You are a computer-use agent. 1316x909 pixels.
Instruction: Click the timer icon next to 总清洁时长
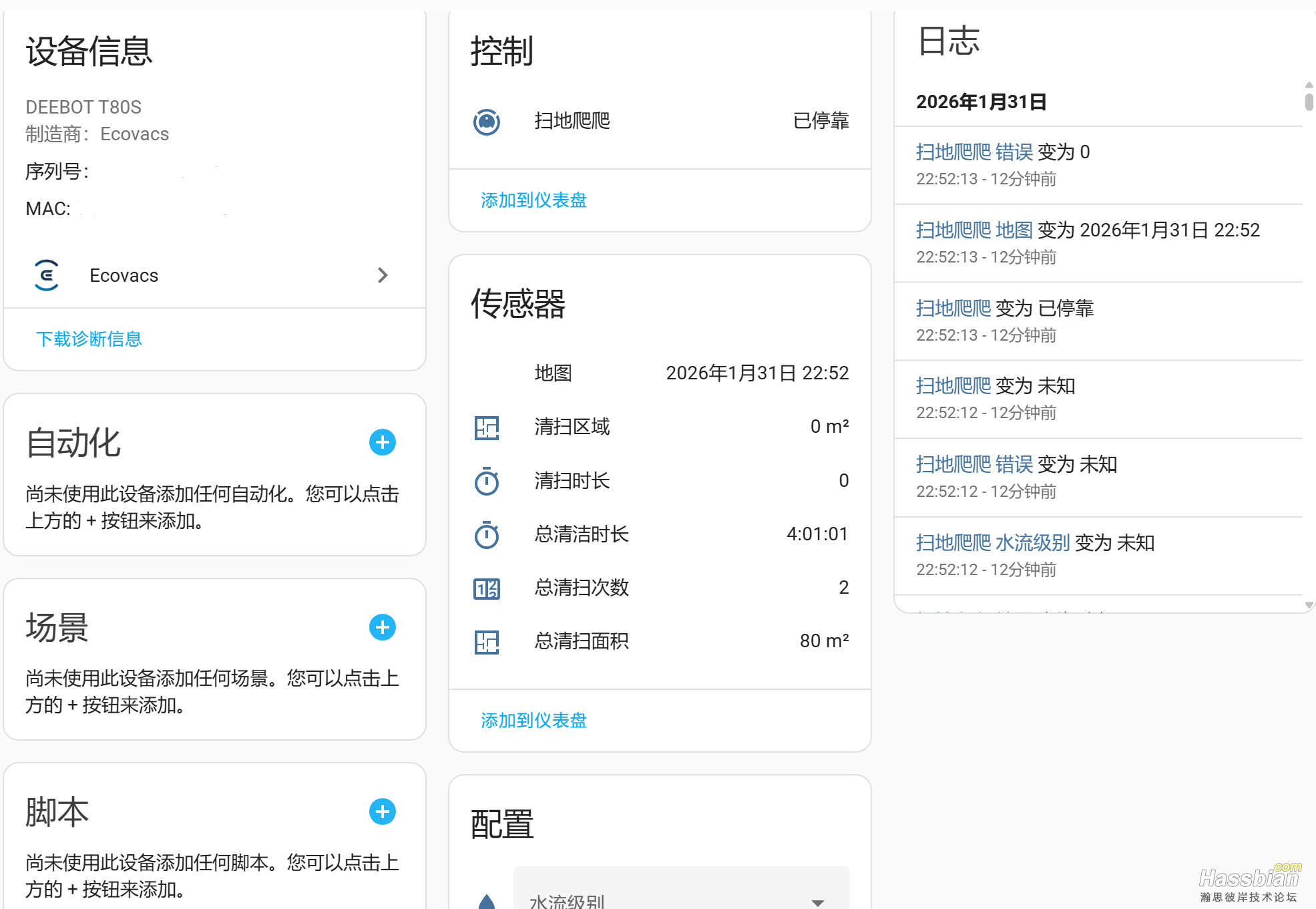(487, 535)
